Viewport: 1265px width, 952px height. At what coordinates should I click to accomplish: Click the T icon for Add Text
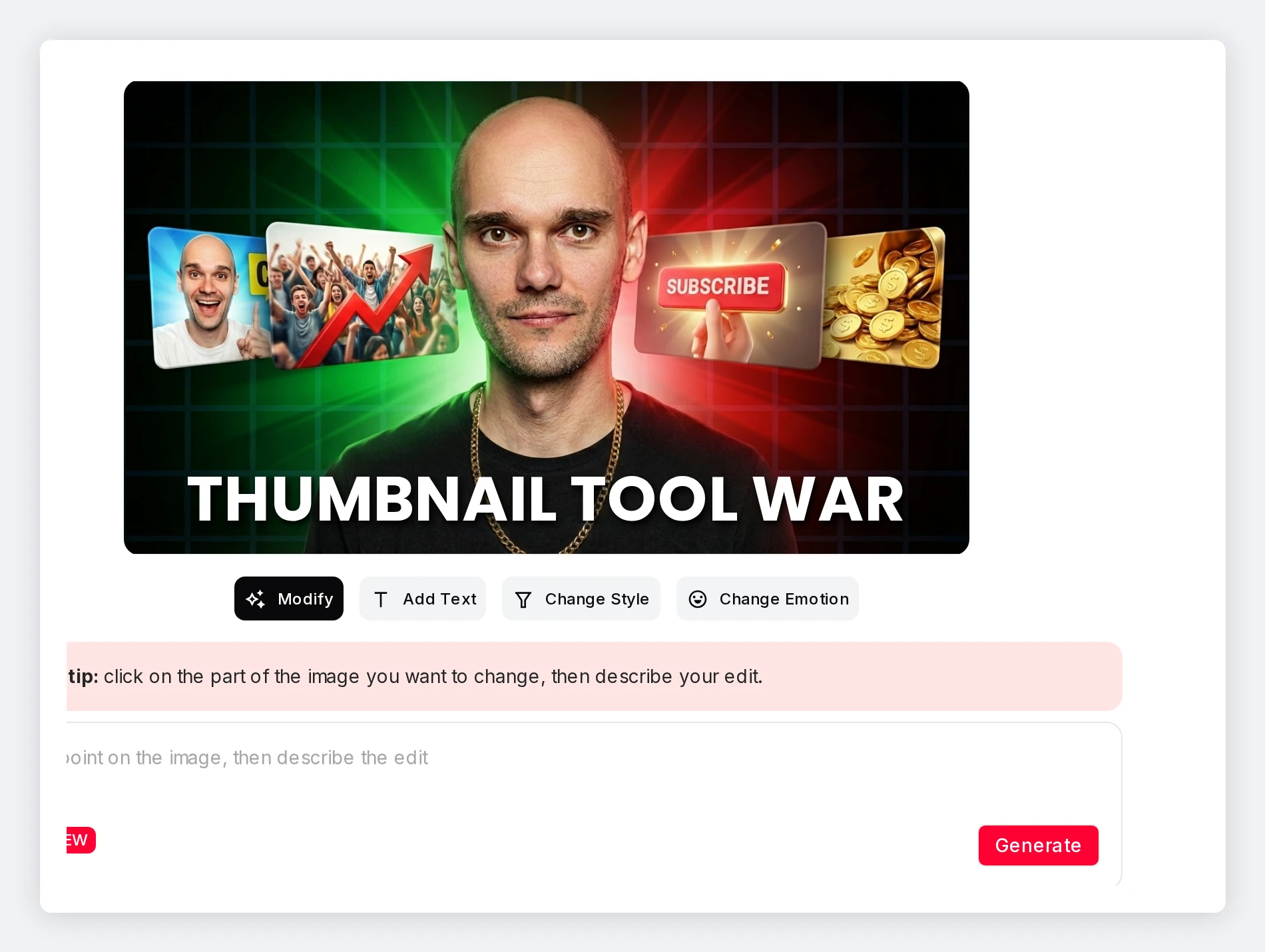click(381, 600)
